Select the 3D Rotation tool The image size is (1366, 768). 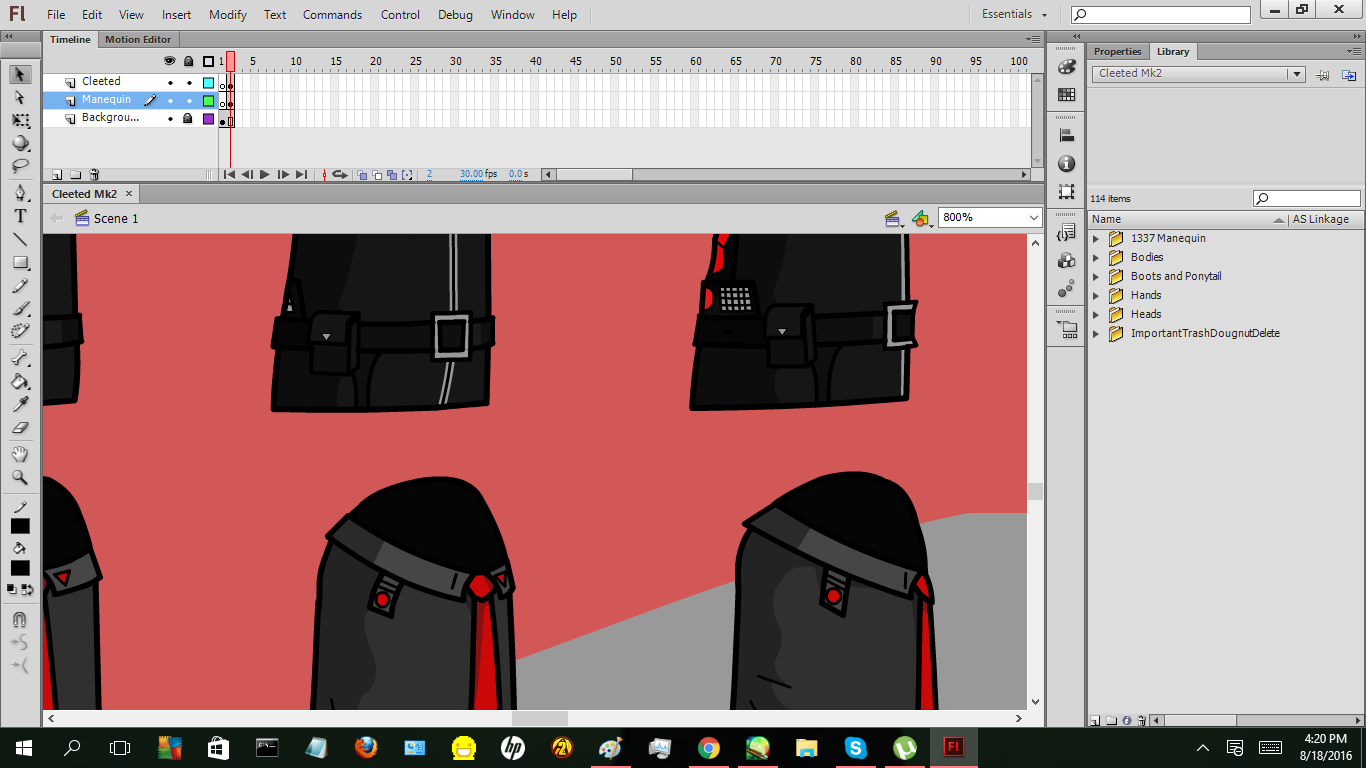[20, 143]
